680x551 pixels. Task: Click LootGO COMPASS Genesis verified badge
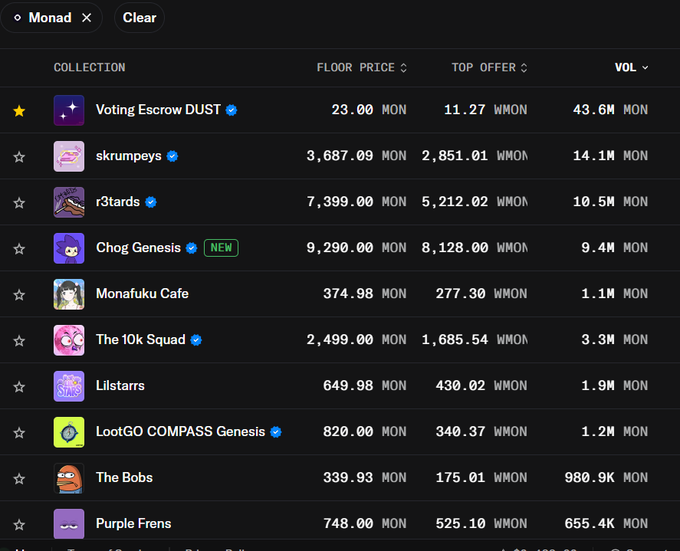[276, 432]
